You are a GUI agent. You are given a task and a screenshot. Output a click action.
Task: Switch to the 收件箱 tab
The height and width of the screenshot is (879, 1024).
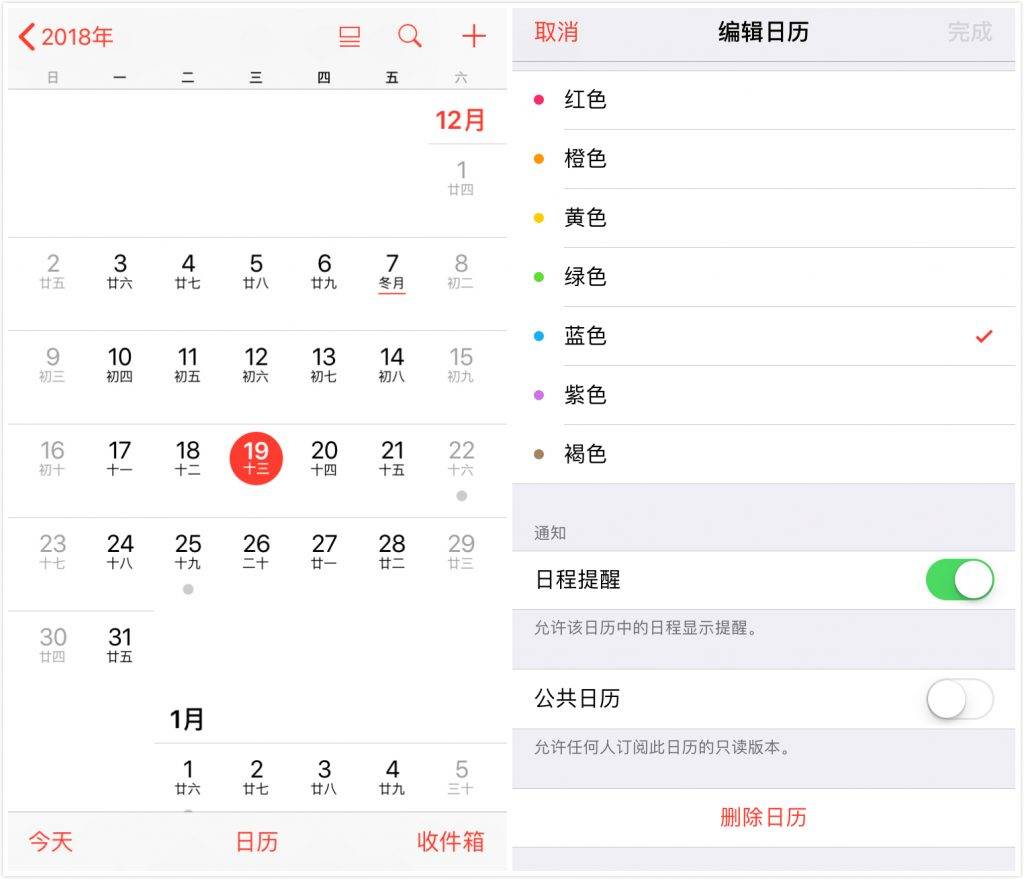point(450,843)
